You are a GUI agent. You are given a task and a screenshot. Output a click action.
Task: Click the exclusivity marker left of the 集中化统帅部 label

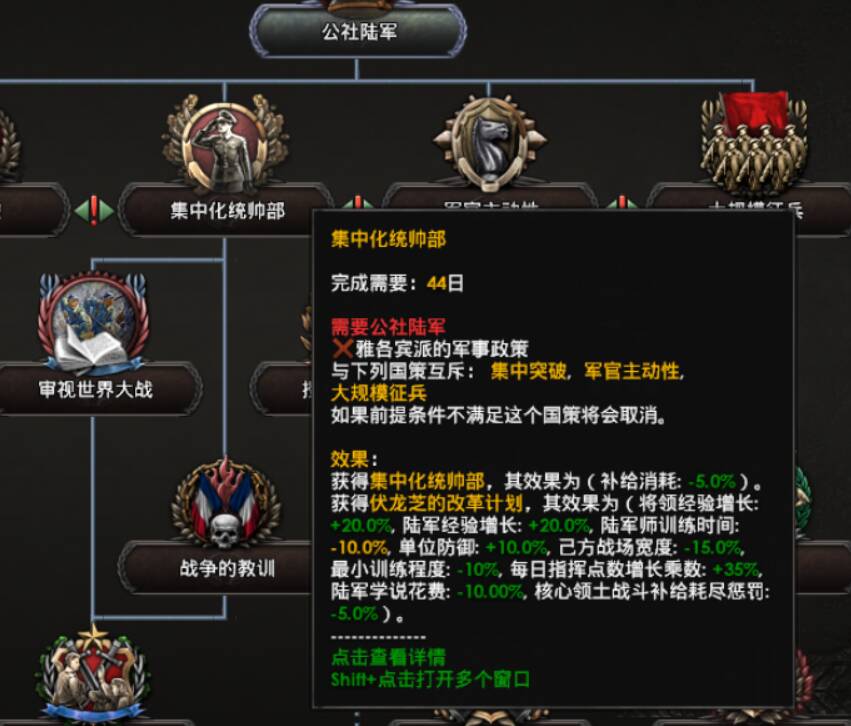point(94,210)
